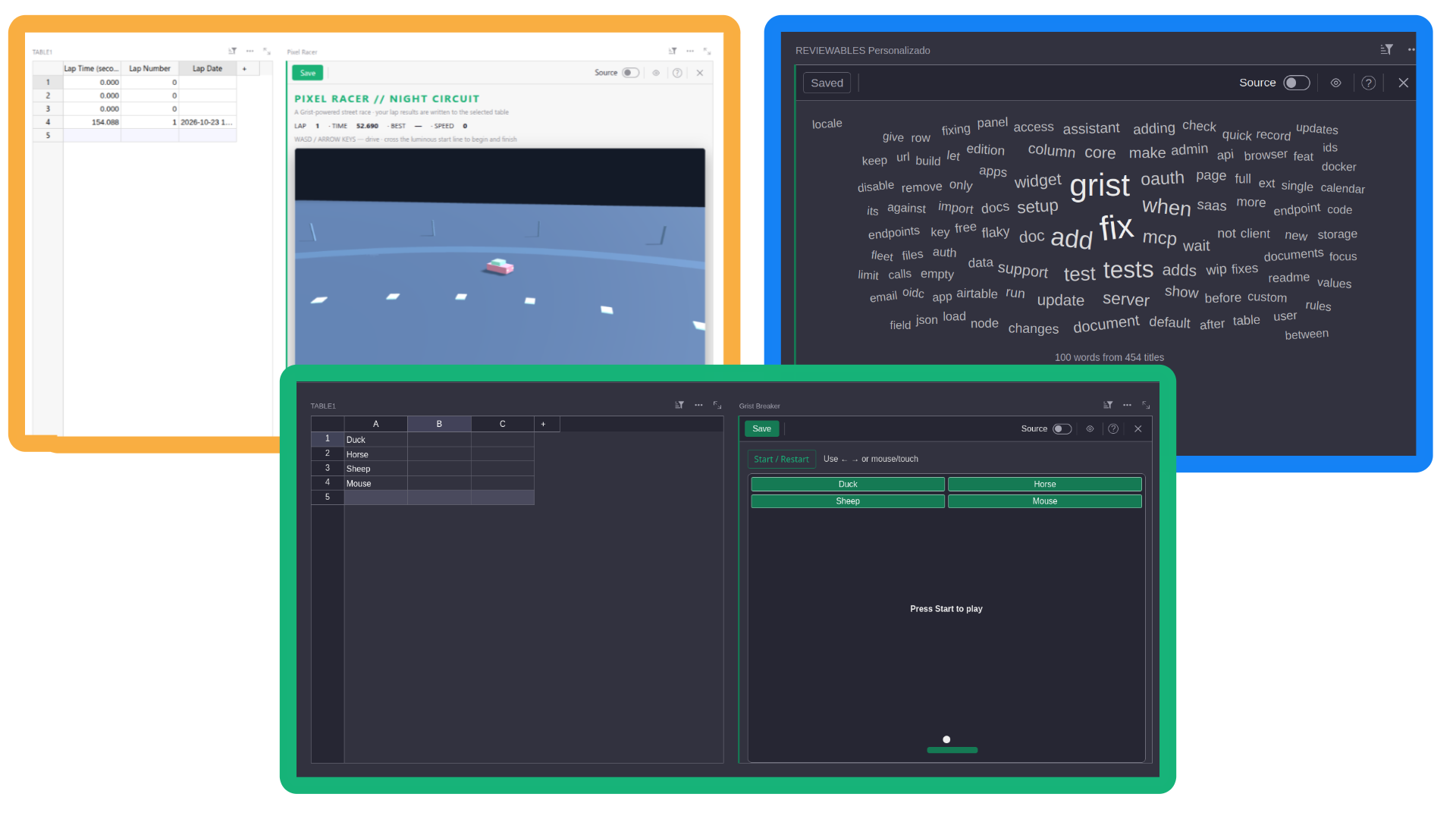Toggle the preview eye in Grist Breaker editor
Viewport: 1456px width, 819px height.
tap(1090, 428)
